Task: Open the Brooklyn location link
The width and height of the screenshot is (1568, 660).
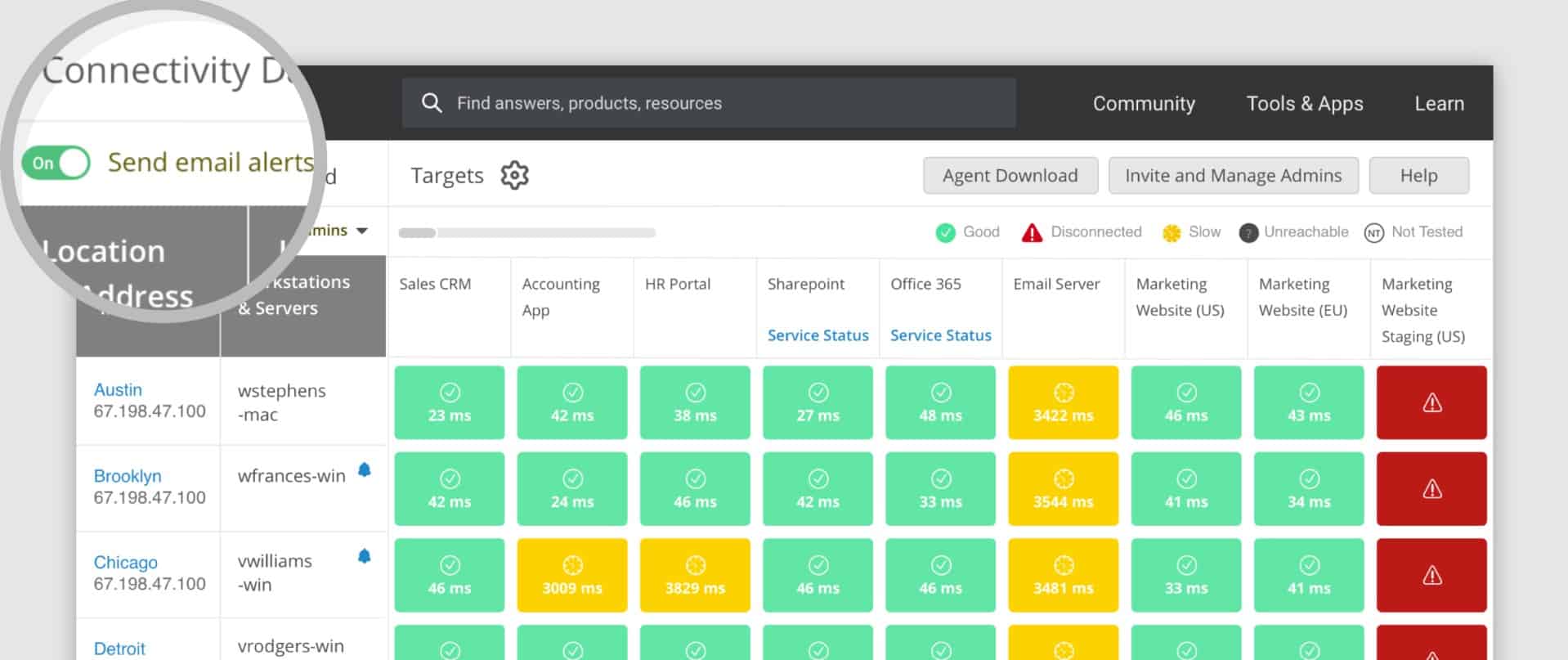Action: click(128, 476)
